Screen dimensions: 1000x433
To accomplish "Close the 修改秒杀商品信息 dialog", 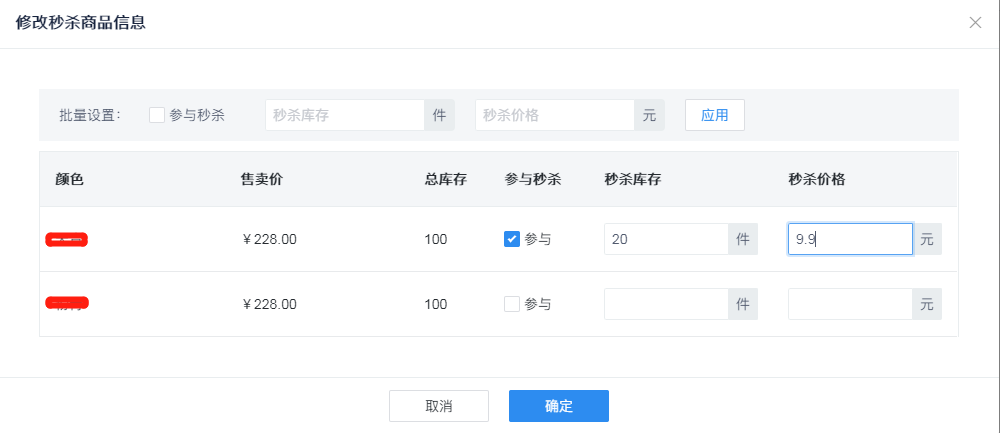I will click(975, 23).
